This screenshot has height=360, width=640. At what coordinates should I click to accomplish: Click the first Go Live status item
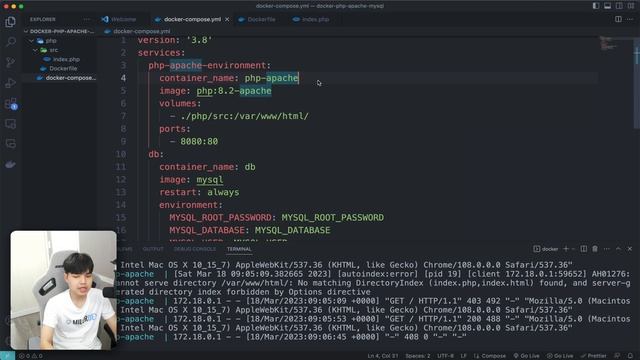(527, 356)
